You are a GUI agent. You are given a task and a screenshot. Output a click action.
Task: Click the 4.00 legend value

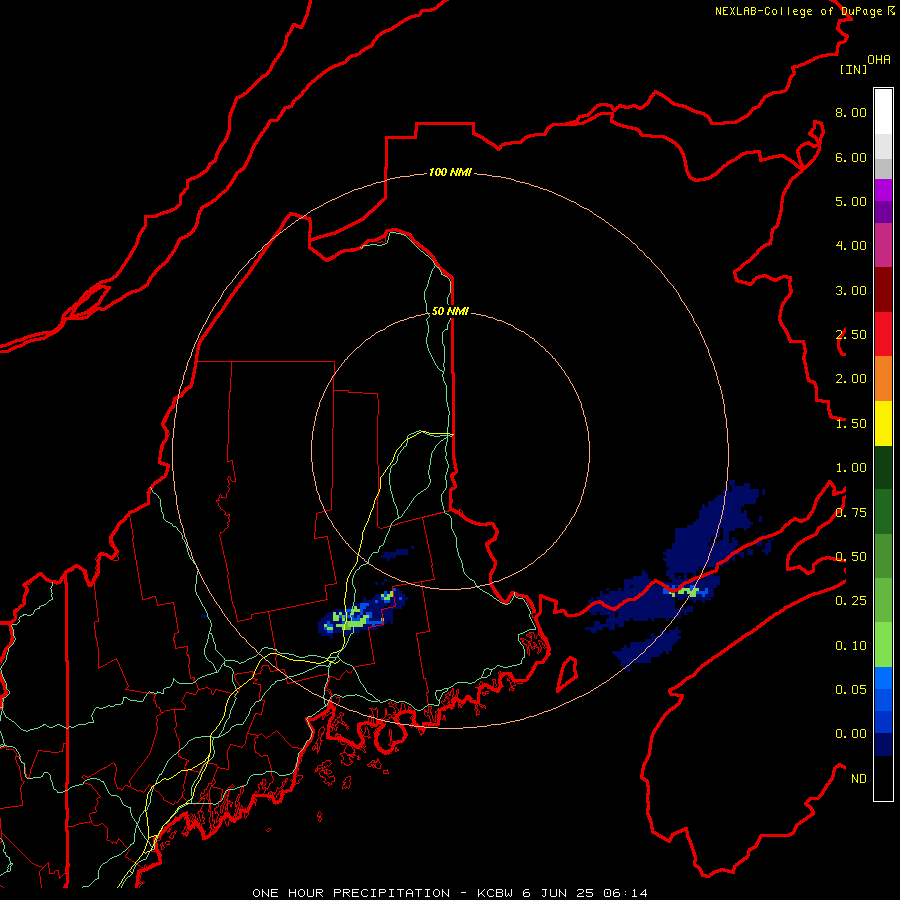[x=851, y=246]
